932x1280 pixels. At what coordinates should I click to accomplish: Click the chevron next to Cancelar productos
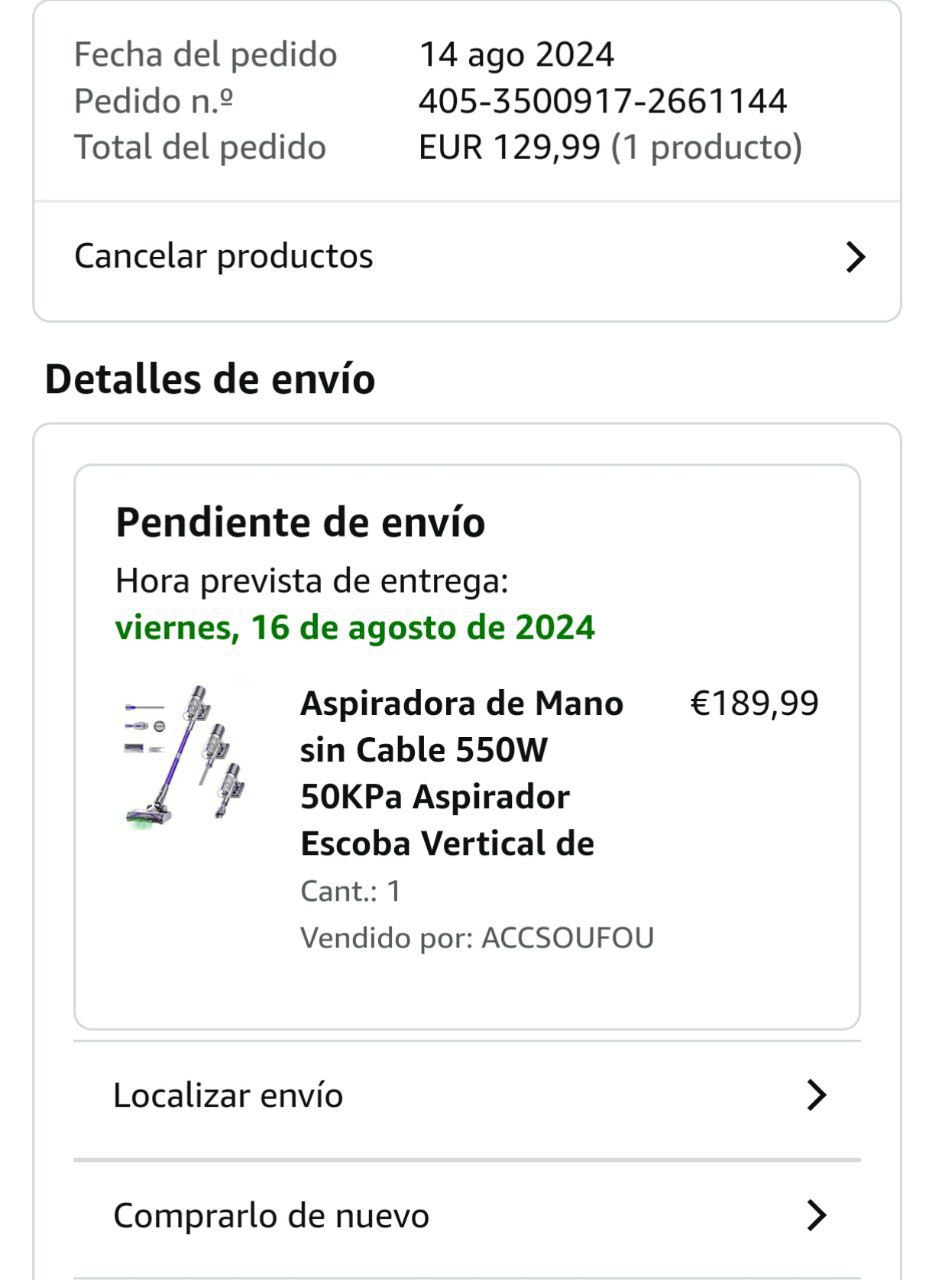pos(854,257)
